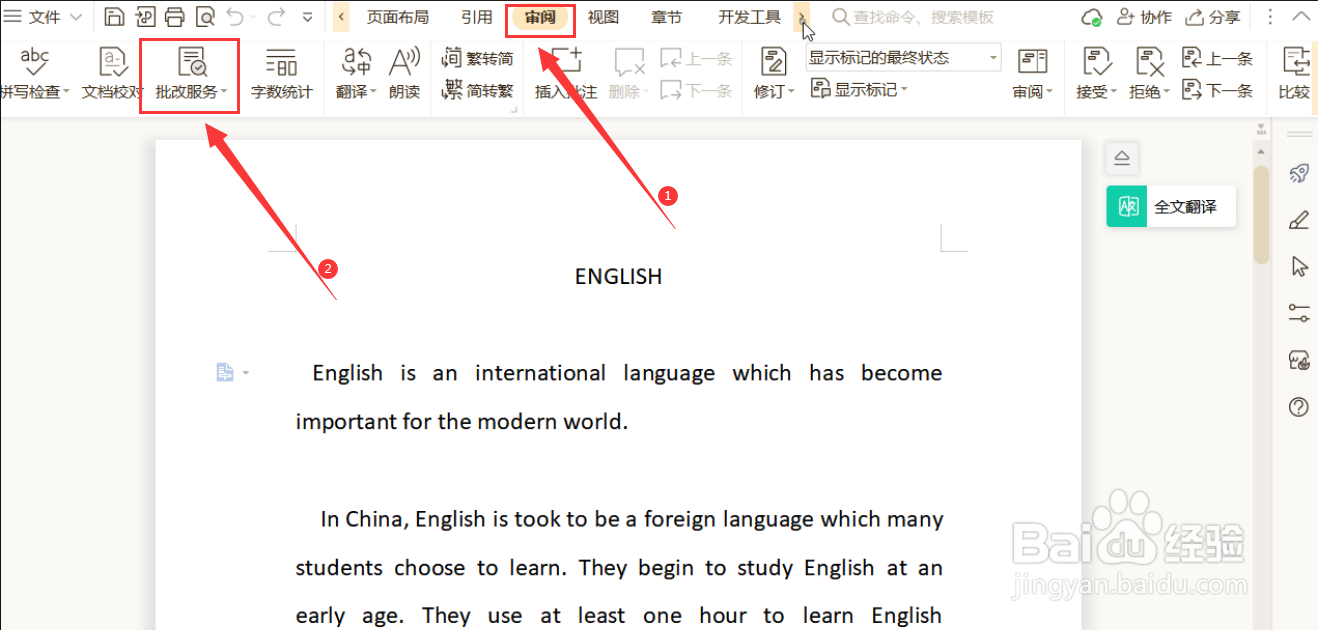Click the Redo arrow

[275, 17]
